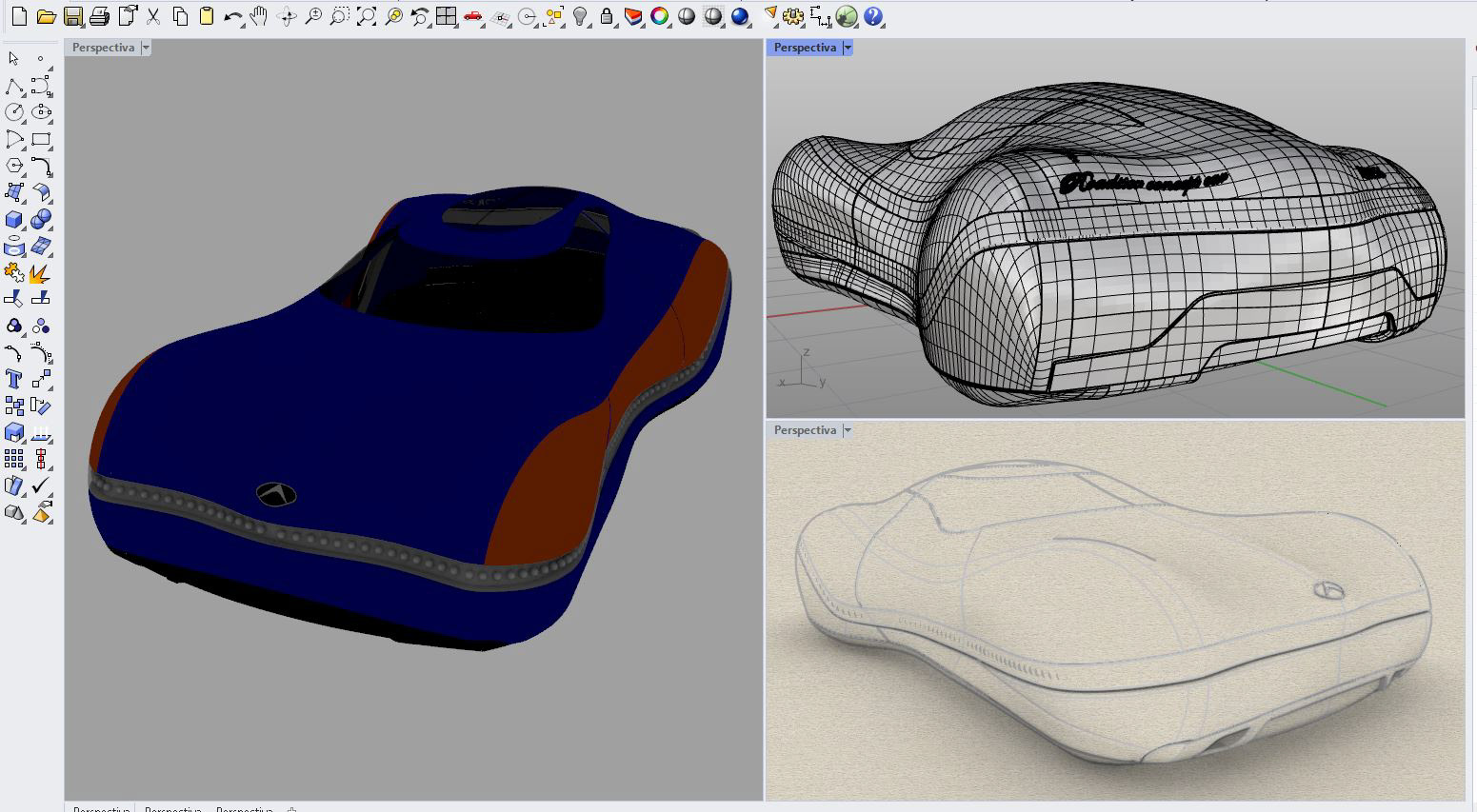Click the Shade viewport sphere icon
Image resolution: width=1477 pixels, height=812 pixels.
tap(687, 16)
